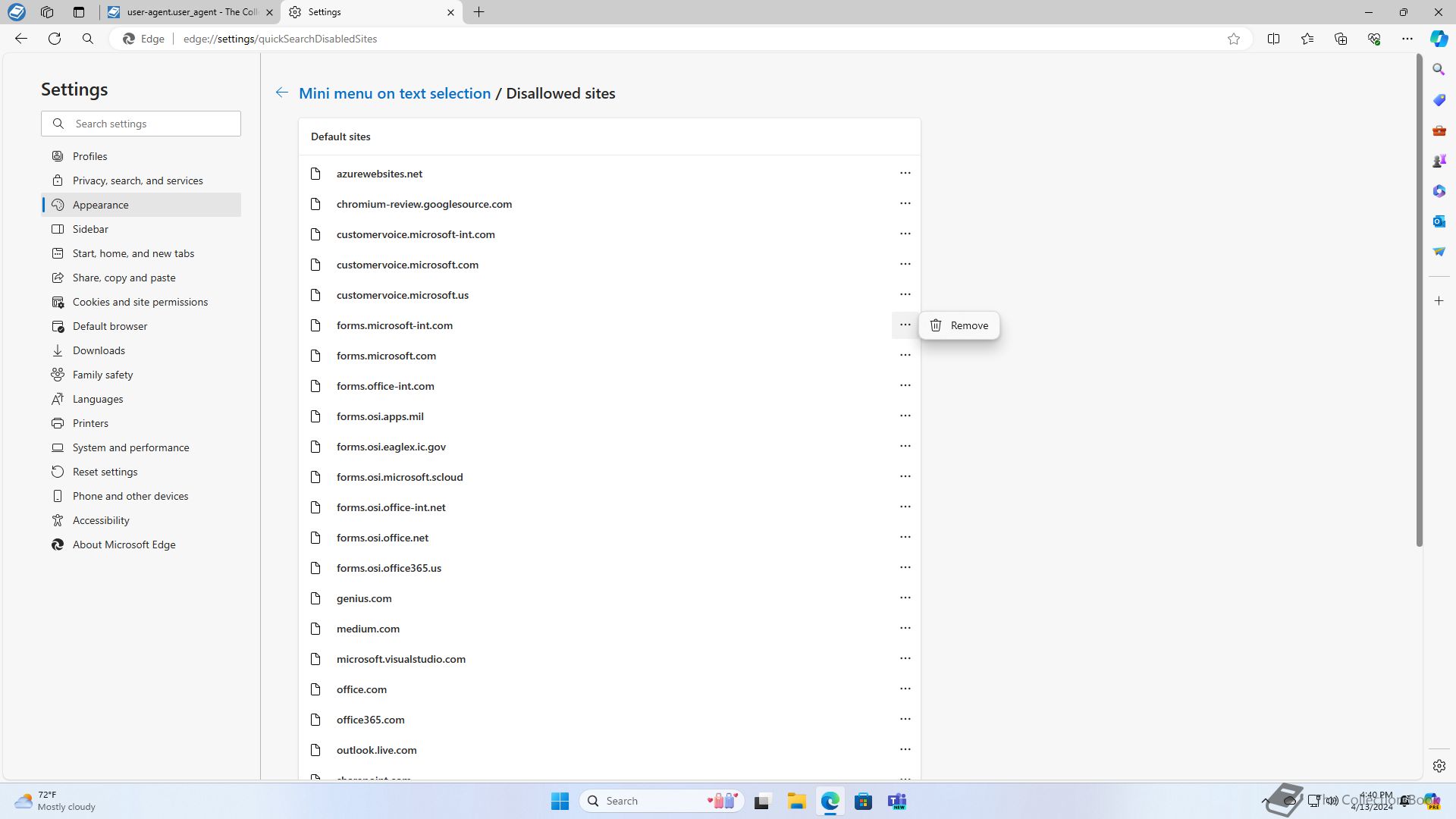The image size is (1456, 819).
Task: Open sidebar Search tool
Action: pyautogui.click(x=1439, y=70)
